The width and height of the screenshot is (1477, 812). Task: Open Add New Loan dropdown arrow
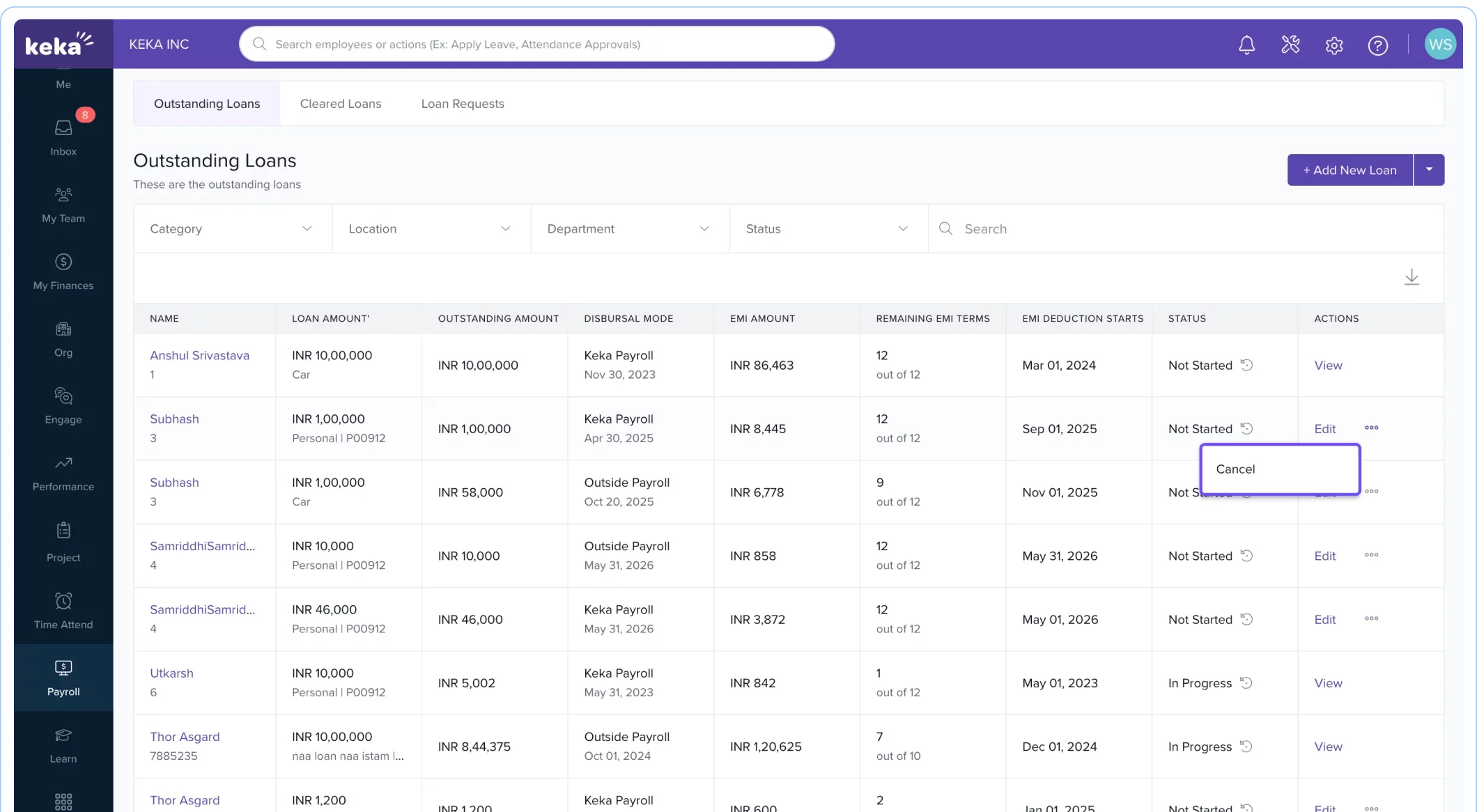1429,170
